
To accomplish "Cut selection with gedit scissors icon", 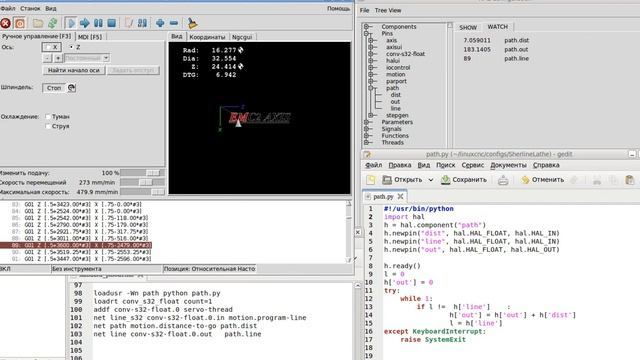I will coord(597,180).
